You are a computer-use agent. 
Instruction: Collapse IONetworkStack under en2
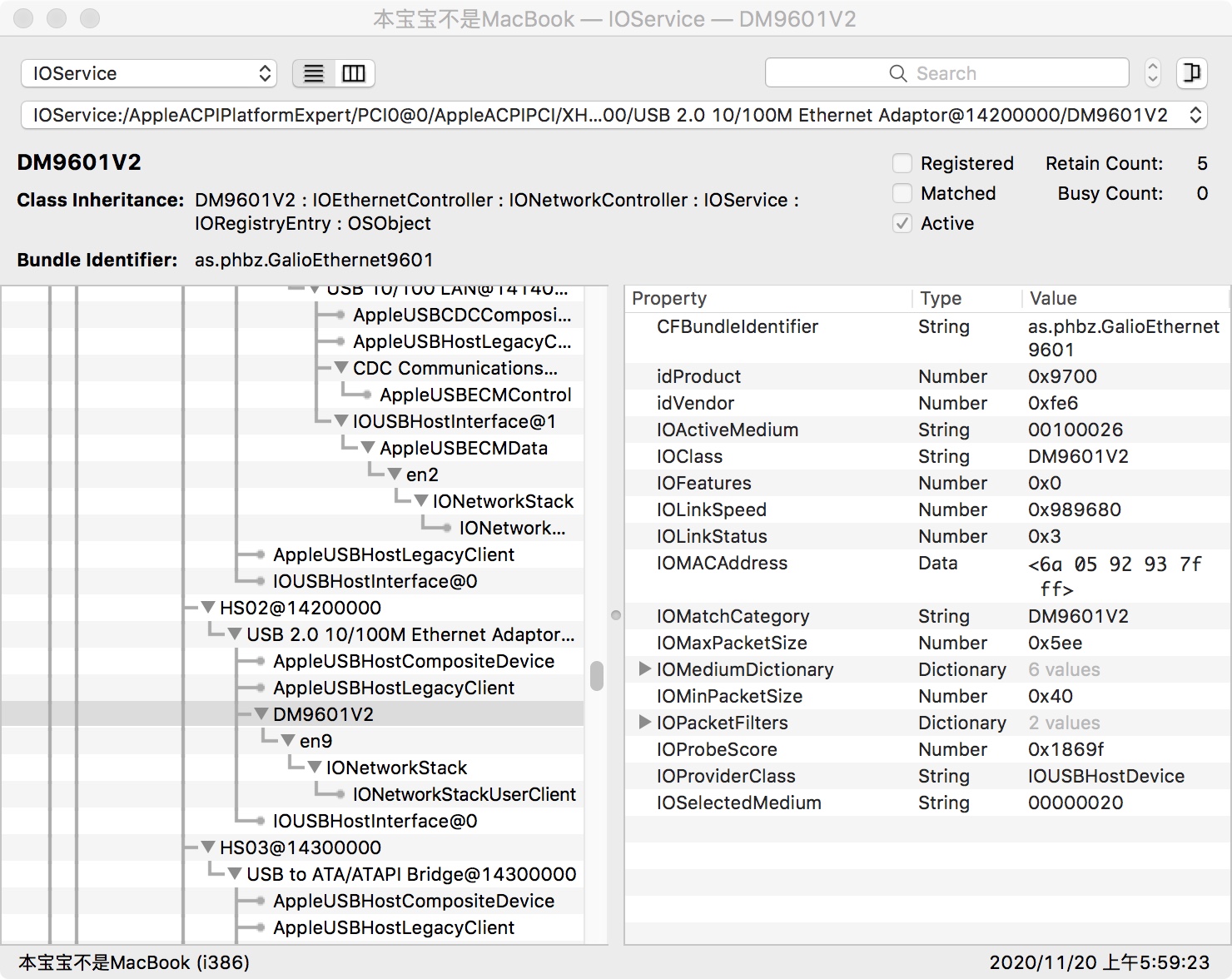click(421, 501)
